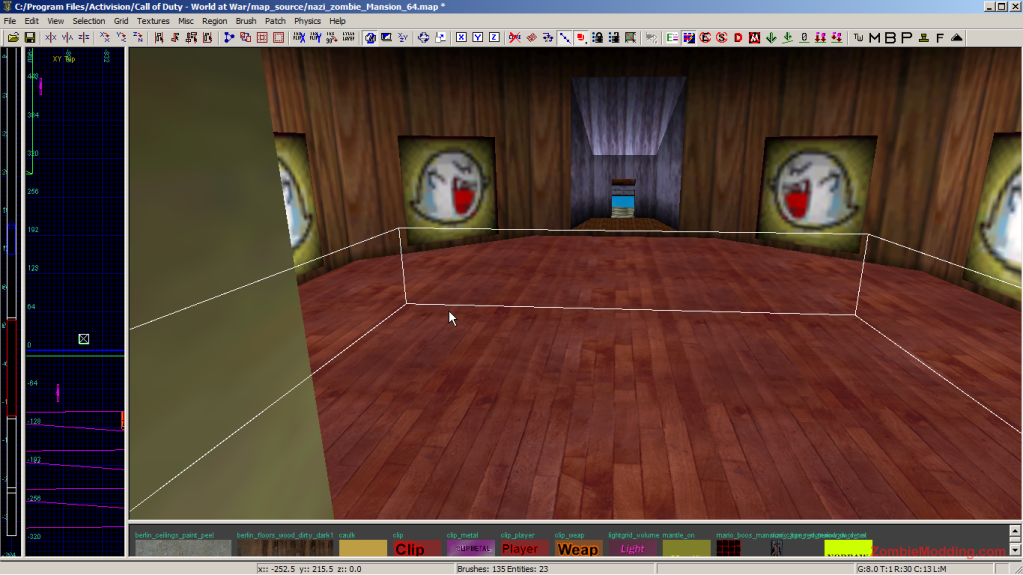Click the XZY view cycle icon
Viewport: 1023px width, 575px height.
click(x=403, y=38)
